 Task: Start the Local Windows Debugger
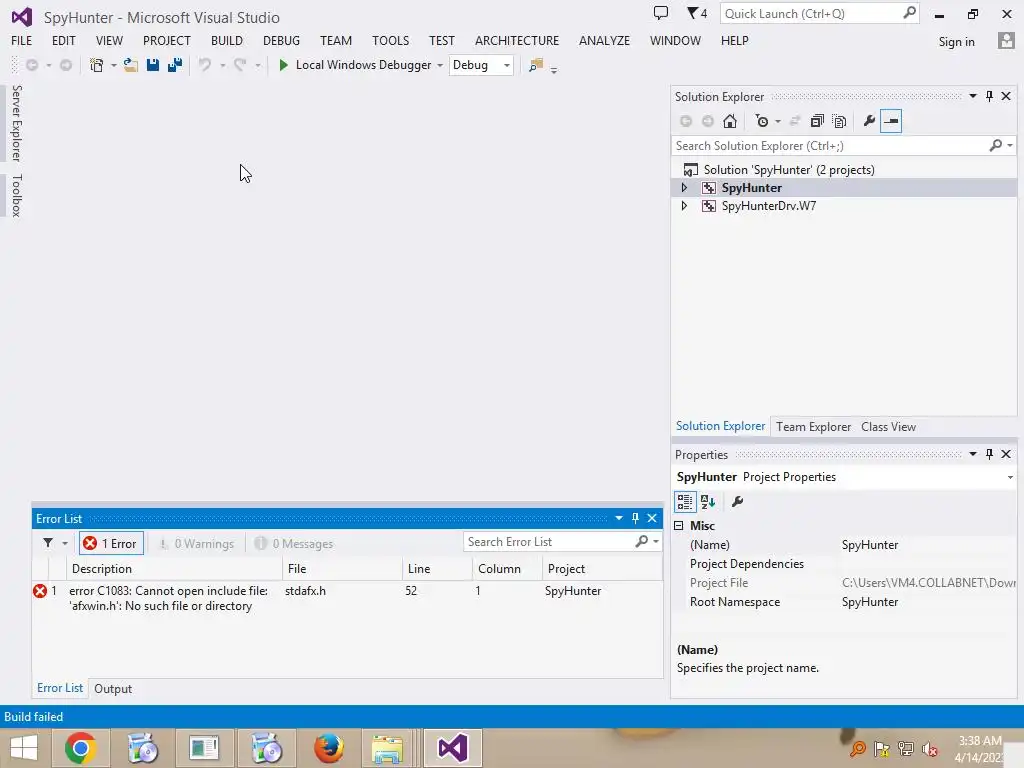tap(355, 65)
